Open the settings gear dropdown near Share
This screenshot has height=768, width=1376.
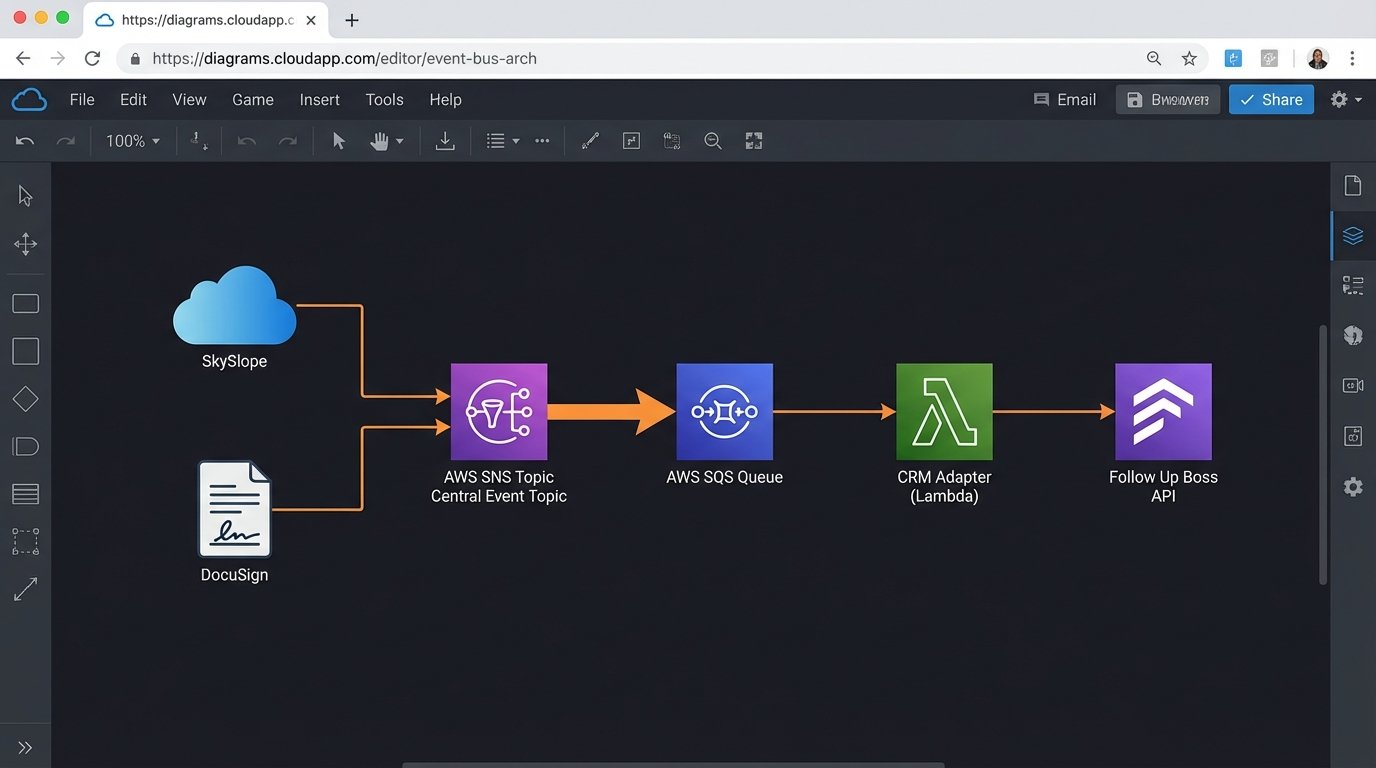click(x=1345, y=100)
